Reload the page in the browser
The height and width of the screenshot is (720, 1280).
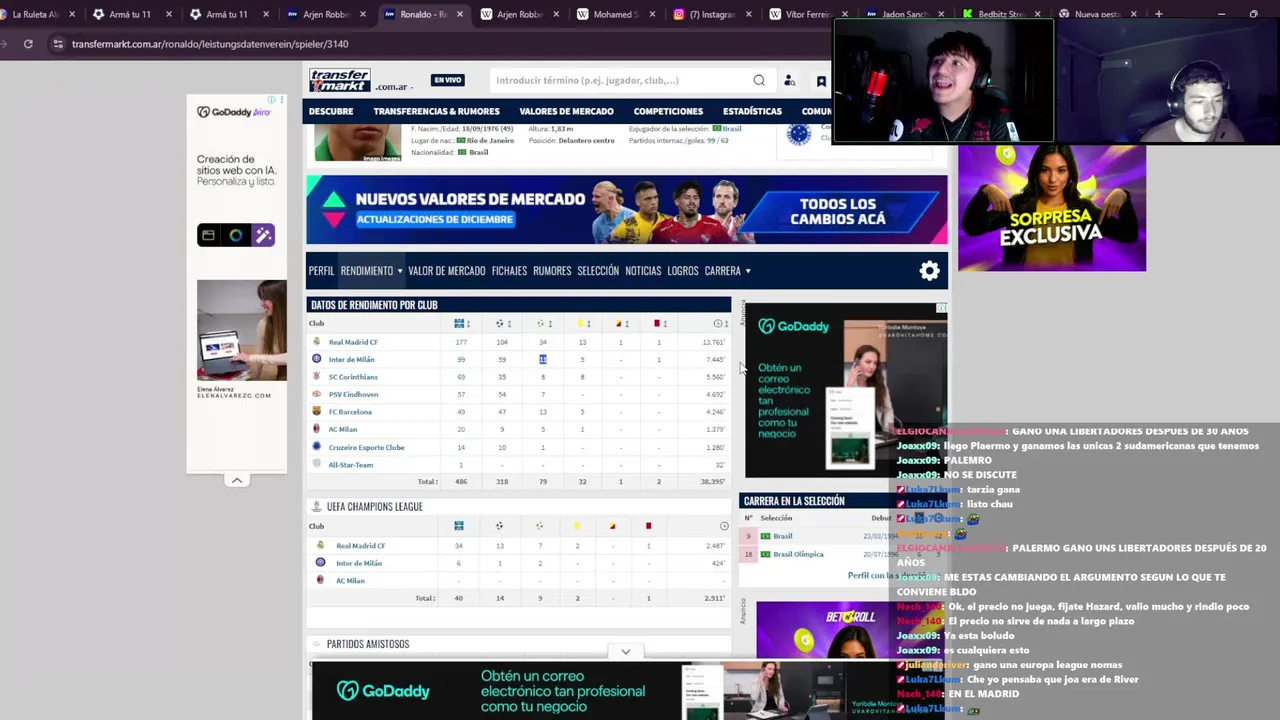point(28,44)
